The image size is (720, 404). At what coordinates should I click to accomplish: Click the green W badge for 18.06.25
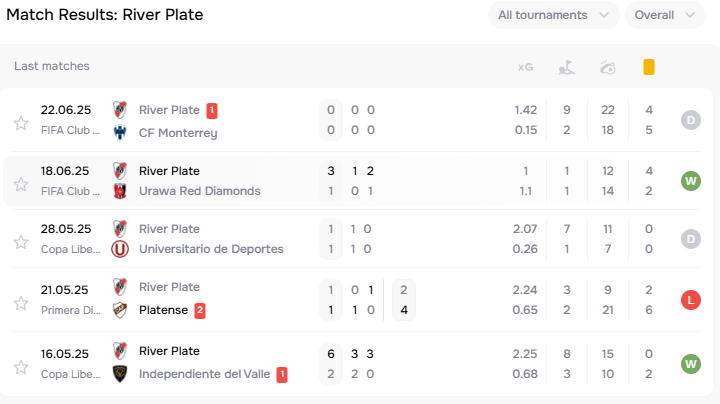691,181
